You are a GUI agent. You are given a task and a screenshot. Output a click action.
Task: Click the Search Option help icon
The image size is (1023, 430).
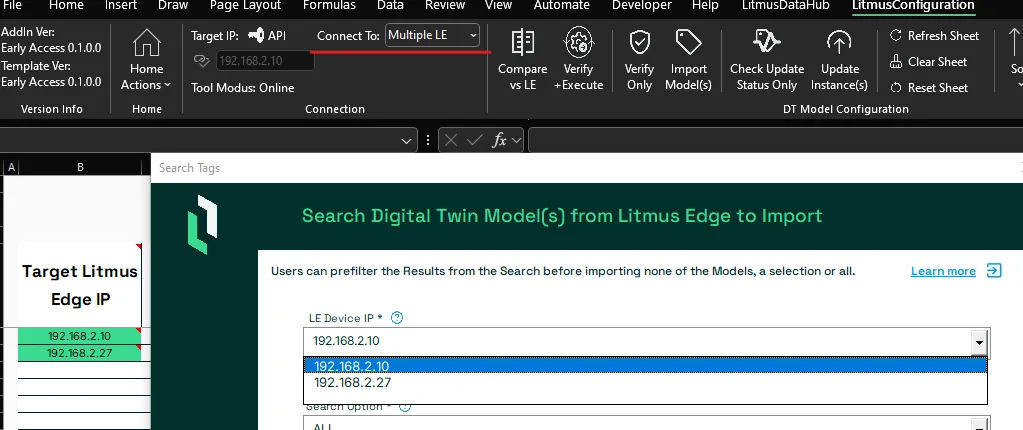pyautogui.click(x=405, y=407)
